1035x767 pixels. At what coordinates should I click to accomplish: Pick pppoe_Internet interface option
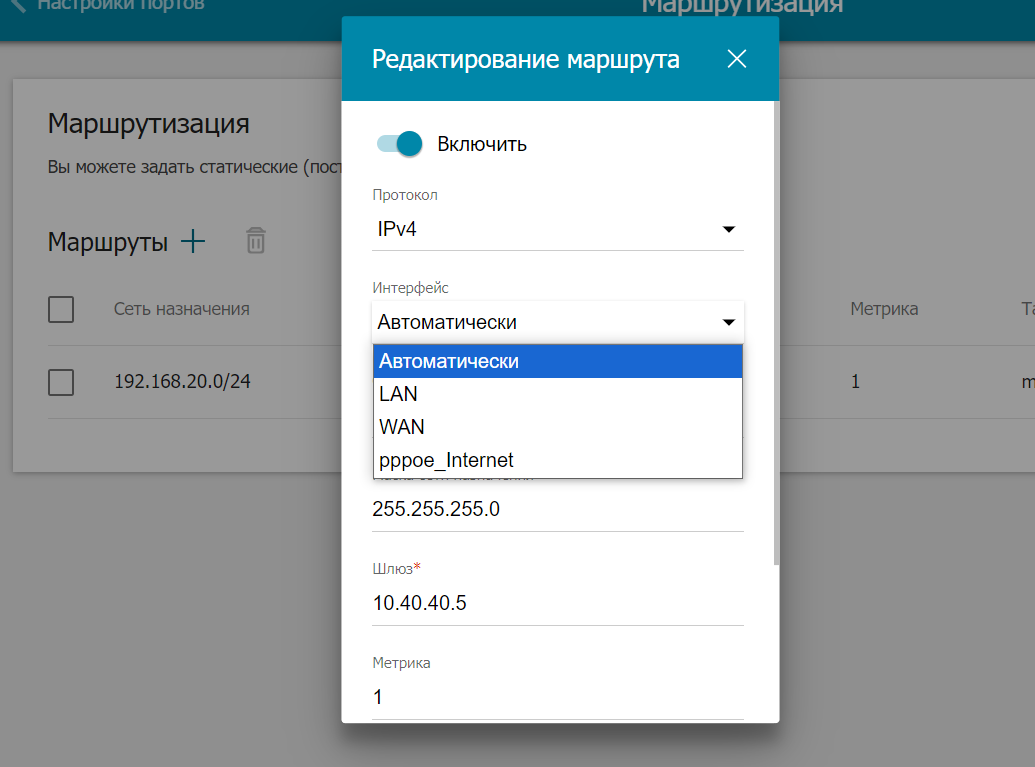point(558,460)
